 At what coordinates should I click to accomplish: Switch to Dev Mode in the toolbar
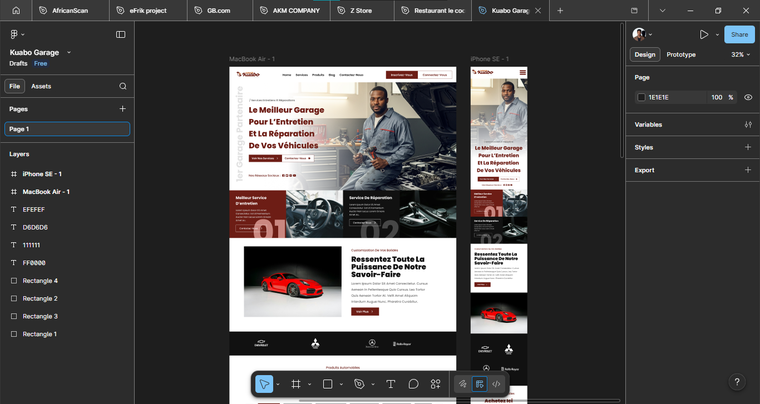tap(496, 384)
